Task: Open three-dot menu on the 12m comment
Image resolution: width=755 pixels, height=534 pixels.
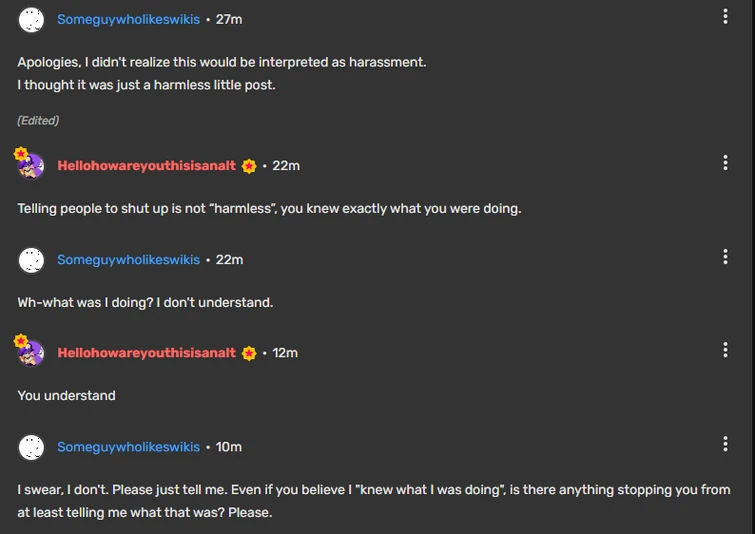Action: [725, 350]
